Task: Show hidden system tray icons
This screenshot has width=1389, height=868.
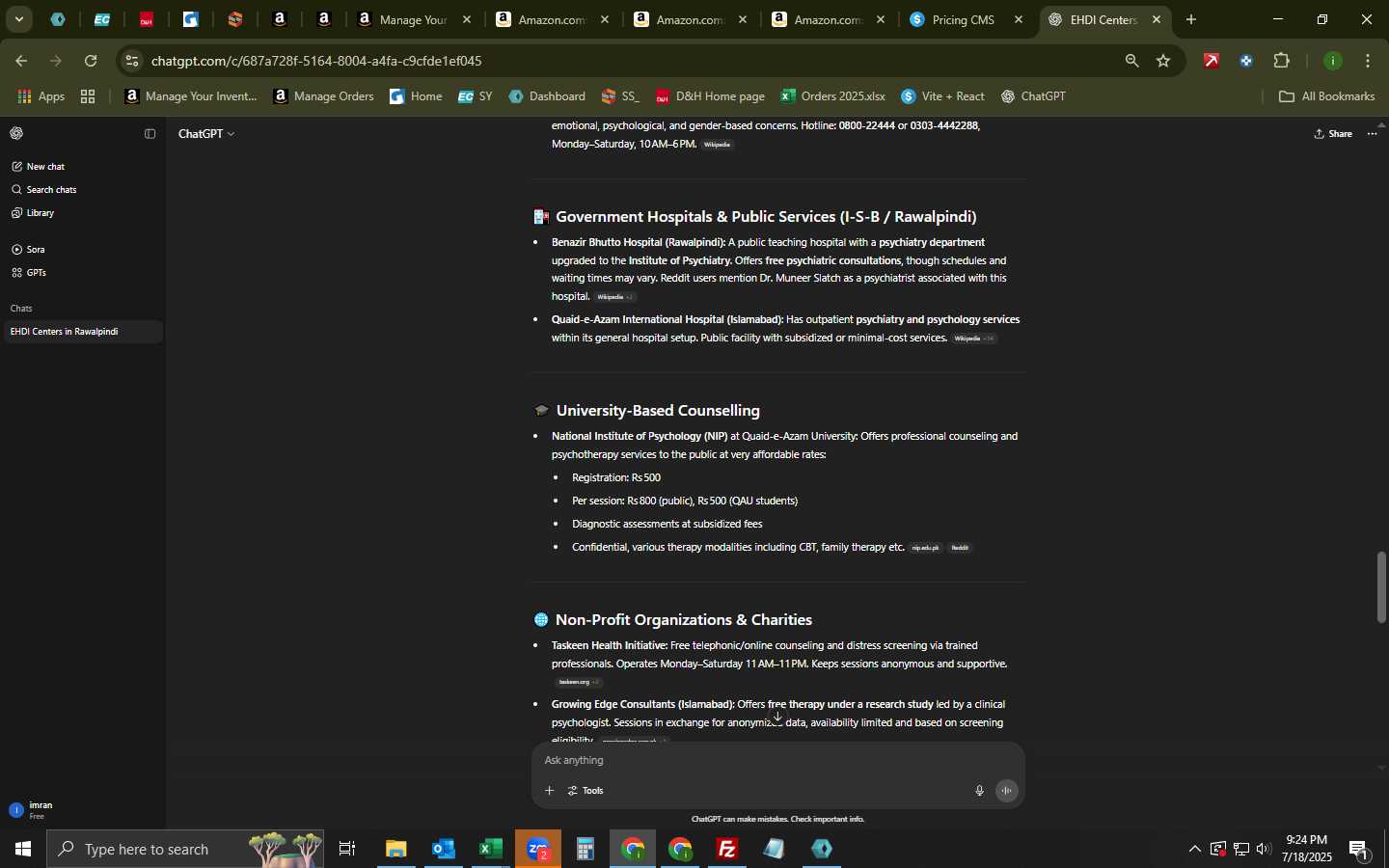Action: click(x=1194, y=850)
